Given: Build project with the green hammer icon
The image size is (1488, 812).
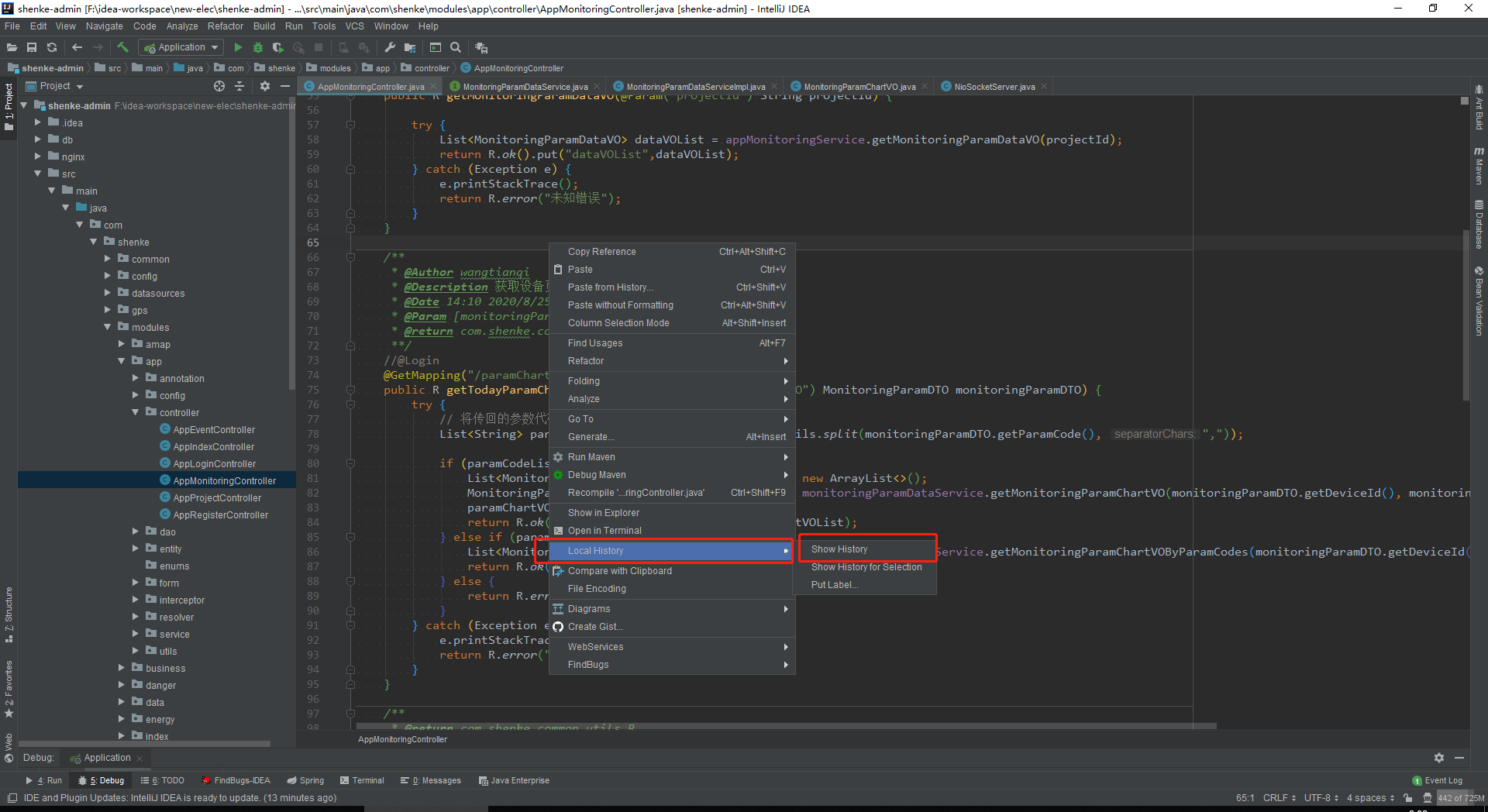Looking at the screenshot, I should coord(122,47).
